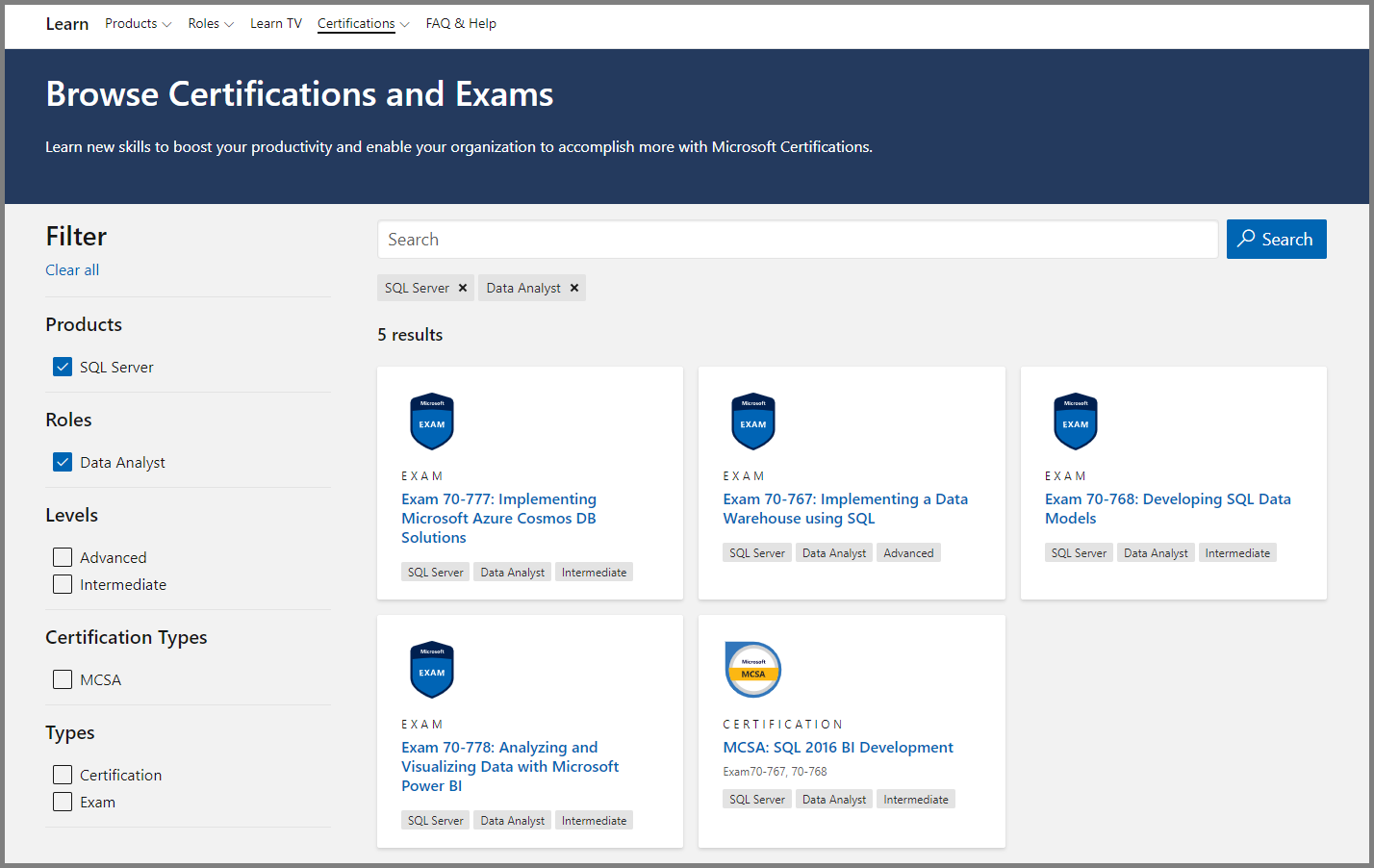Open Learn TV from the navigation
This screenshot has height=868, width=1374.
click(x=276, y=23)
